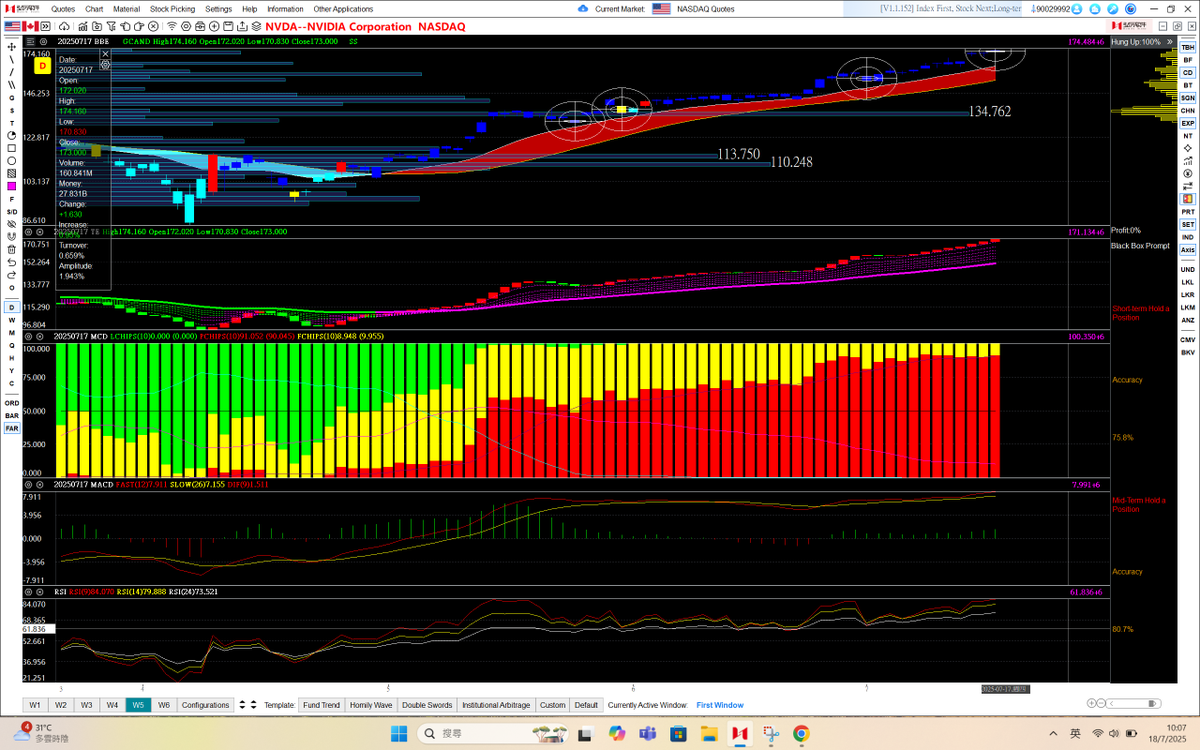
Task: Toggle the ORD chart mode
Action: click(12, 403)
